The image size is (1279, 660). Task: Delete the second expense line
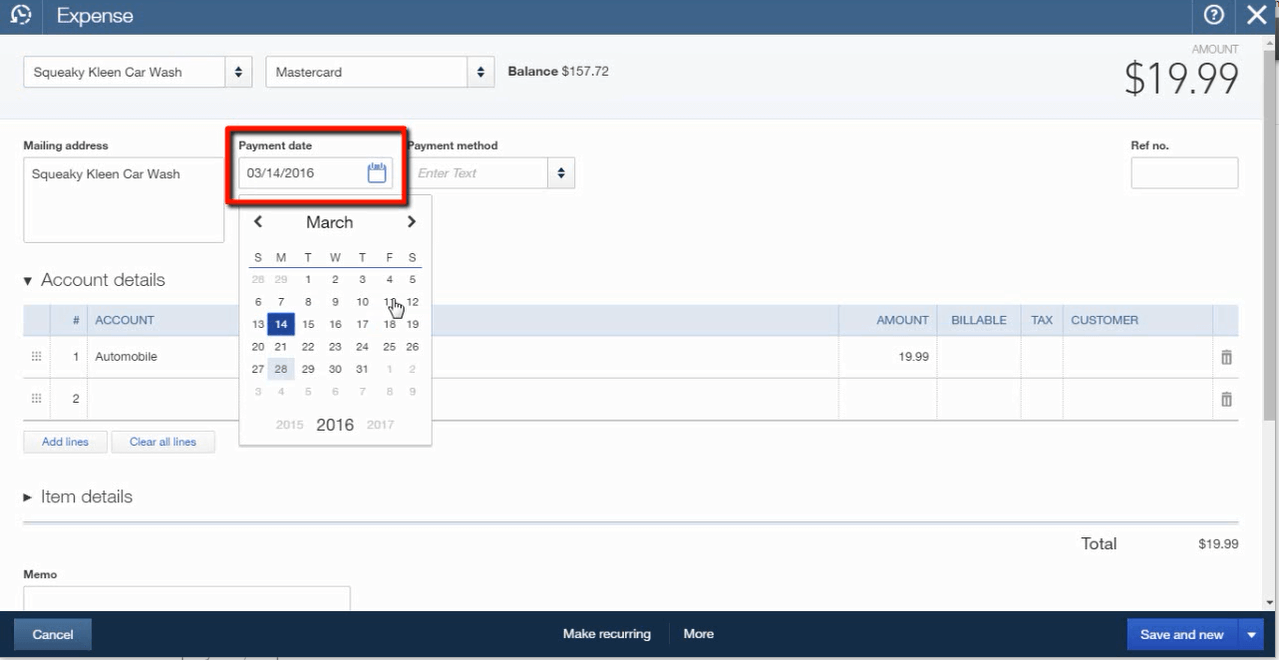click(x=1226, y=399)
